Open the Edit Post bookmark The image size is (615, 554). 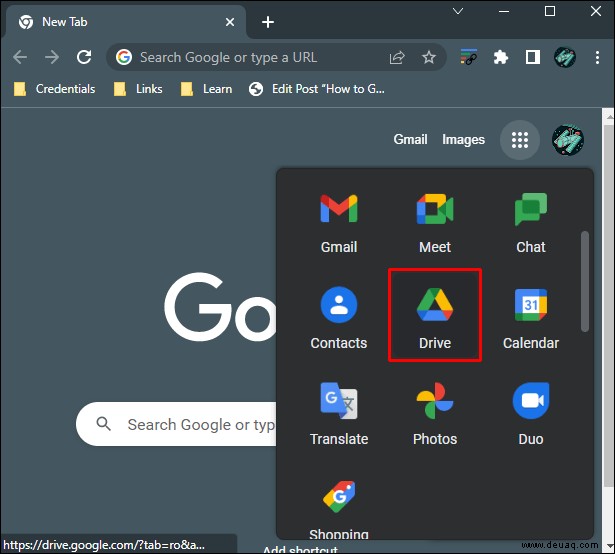click(317, 89)
